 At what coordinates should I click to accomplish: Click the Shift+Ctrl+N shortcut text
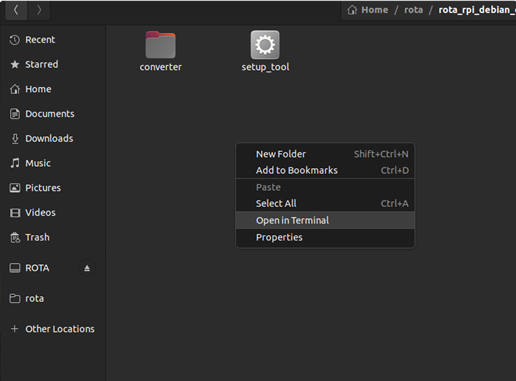click(x=381, y=154)
